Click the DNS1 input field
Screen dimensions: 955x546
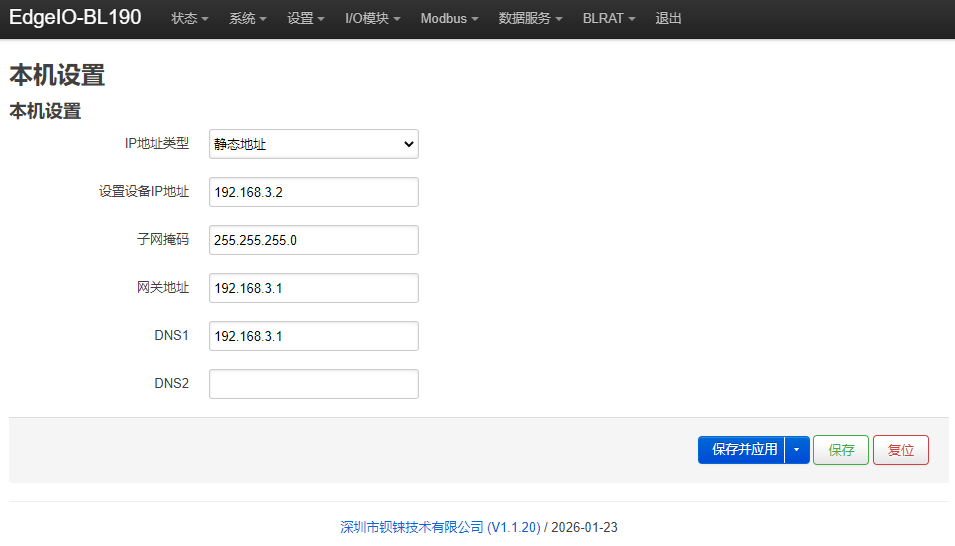coord(314,336)
